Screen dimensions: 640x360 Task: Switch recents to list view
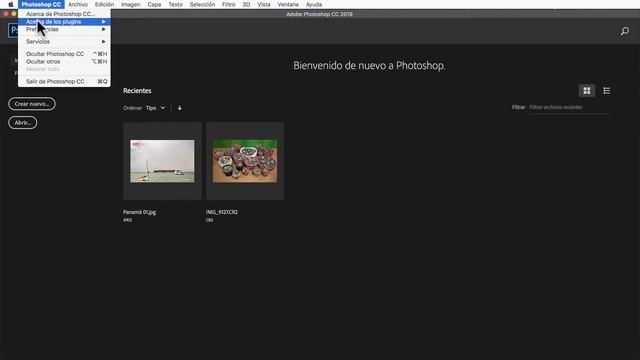(607, 91)
